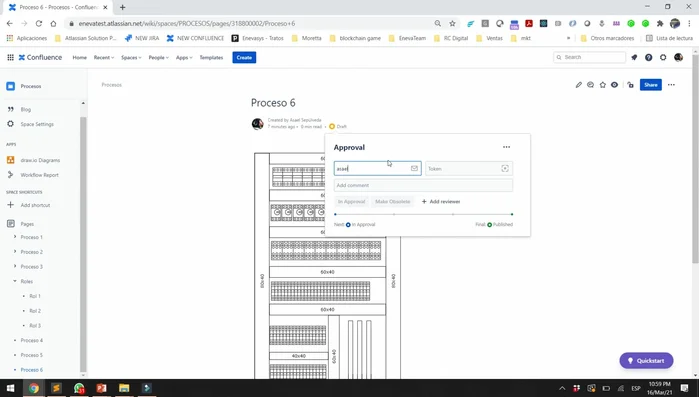The width and height of the screenshot is (699, 397).
Task: Open the user profile avatar in Confluence header
Action: point(678,57)
